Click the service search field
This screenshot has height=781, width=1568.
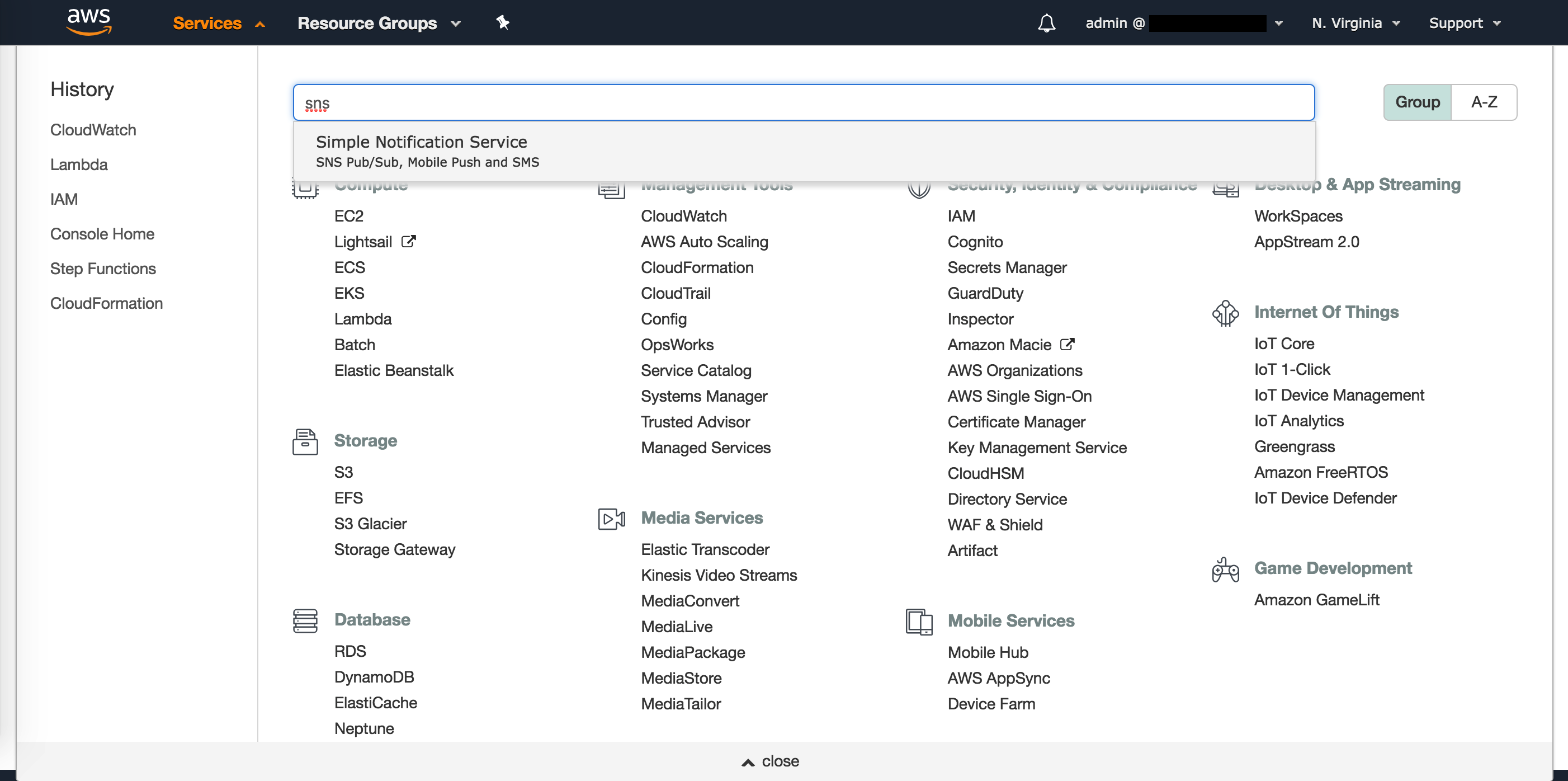[804, 102]
